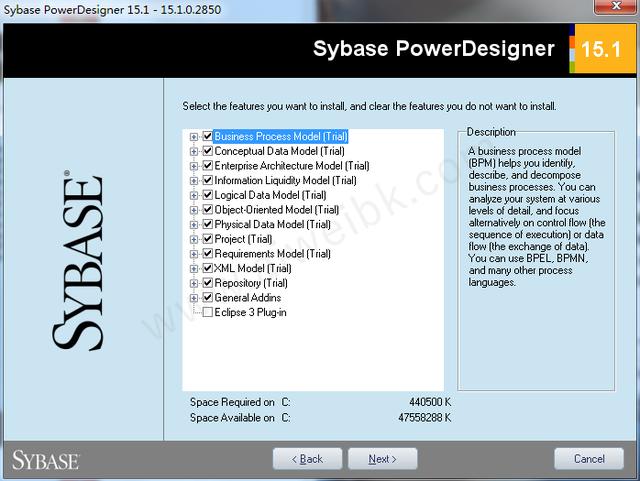Select Logical Data Model (Trial) label

coord(270,195)
